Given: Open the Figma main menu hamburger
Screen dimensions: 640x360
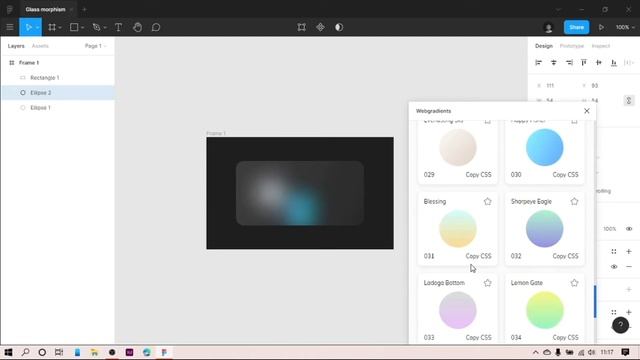Looking at the screenshot, I should pos(10,27).
